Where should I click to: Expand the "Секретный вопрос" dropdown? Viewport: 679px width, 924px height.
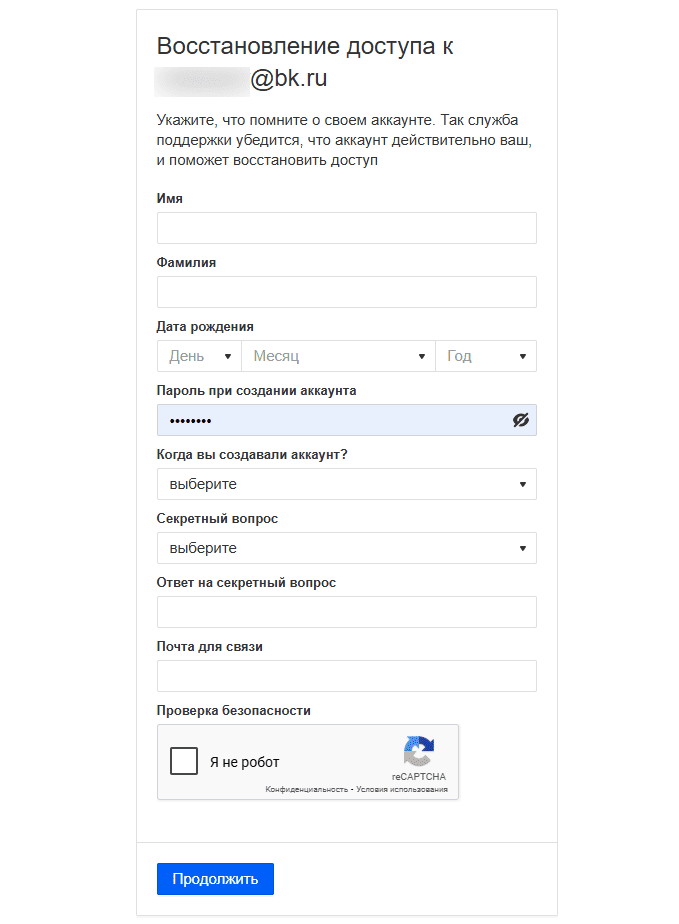coord(346,548)
